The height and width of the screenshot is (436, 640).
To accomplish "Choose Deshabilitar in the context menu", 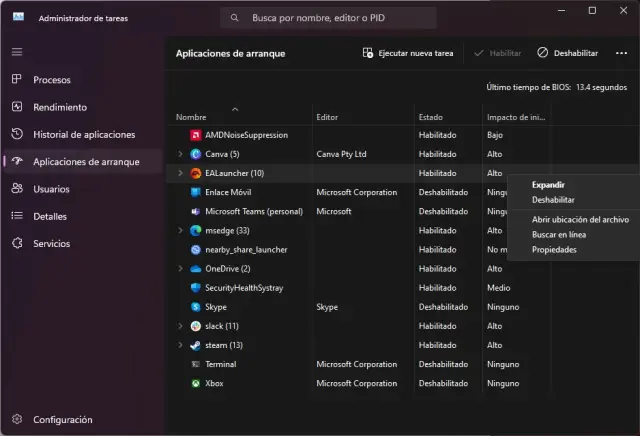I will (553, 200).
